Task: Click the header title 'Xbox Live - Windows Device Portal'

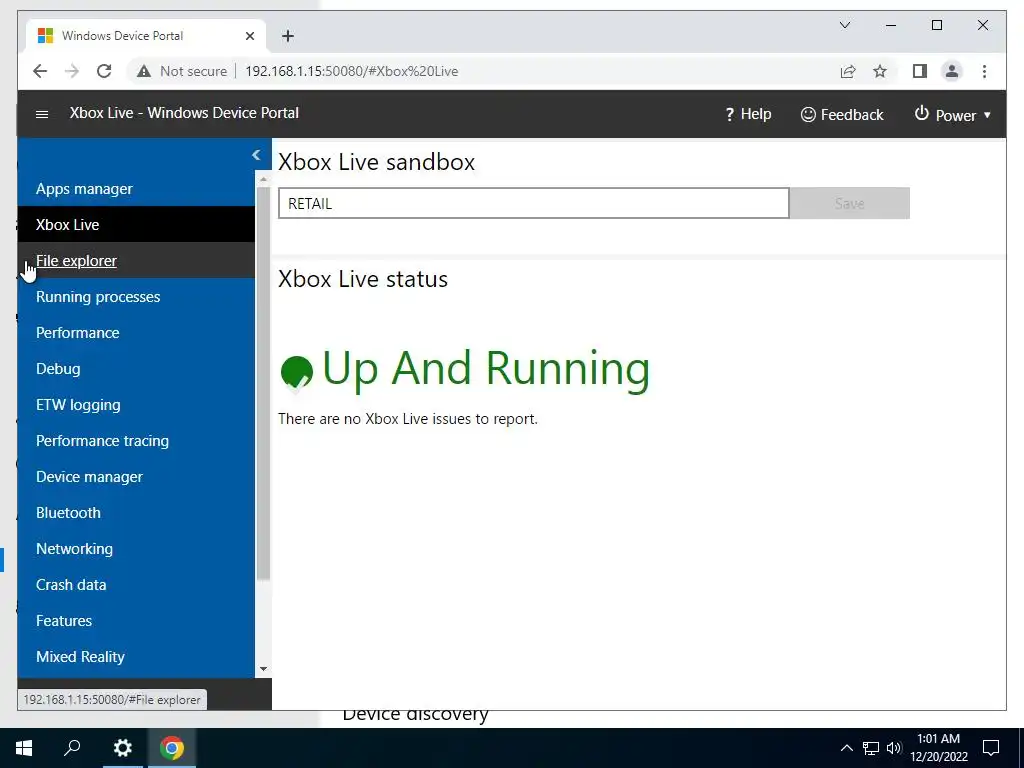Action: 184,113
